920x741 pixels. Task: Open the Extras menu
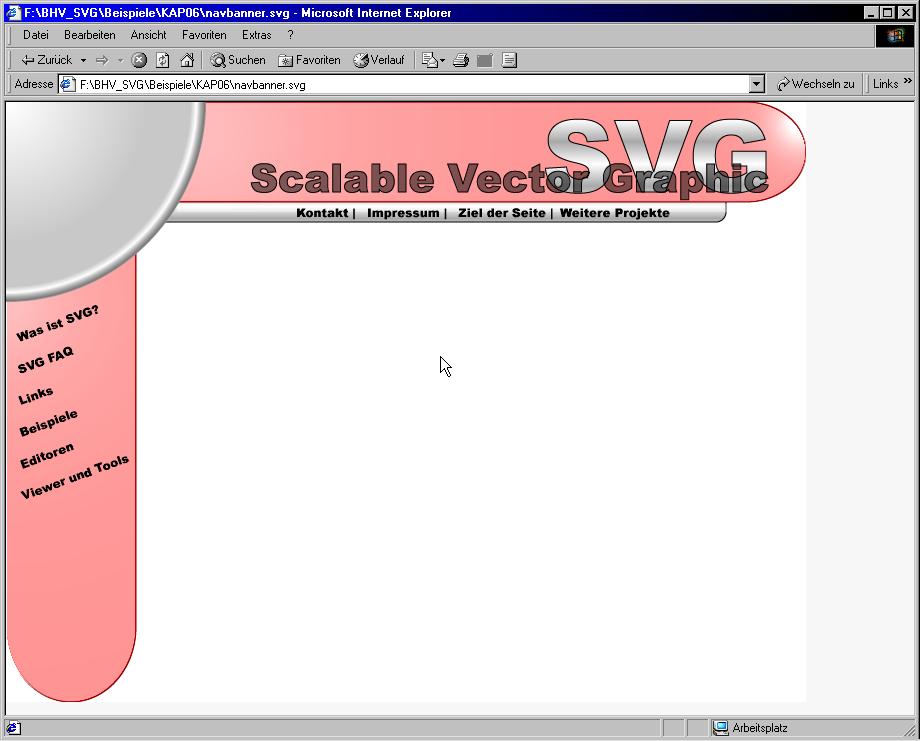(257, 35)
